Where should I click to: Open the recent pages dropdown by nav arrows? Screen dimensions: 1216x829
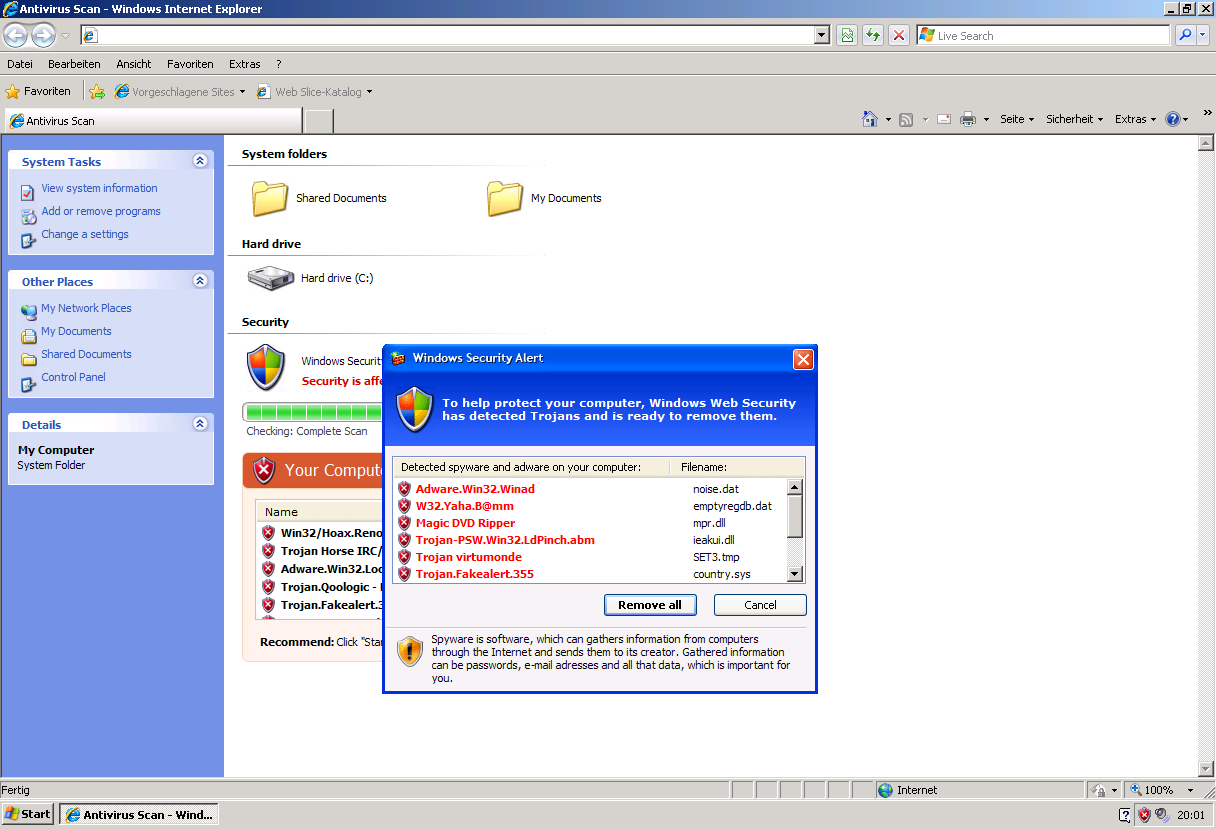point(66,36)
